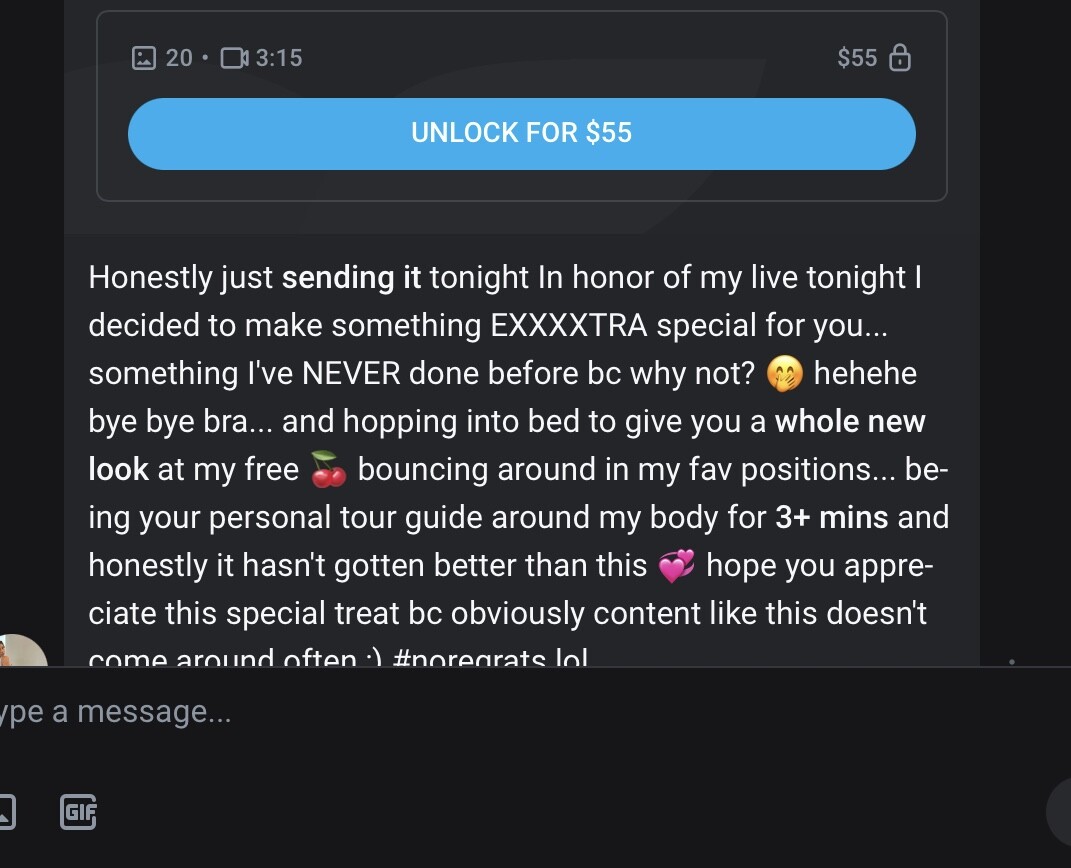Click the cherries emoji in the message

[x=328, y=470]
